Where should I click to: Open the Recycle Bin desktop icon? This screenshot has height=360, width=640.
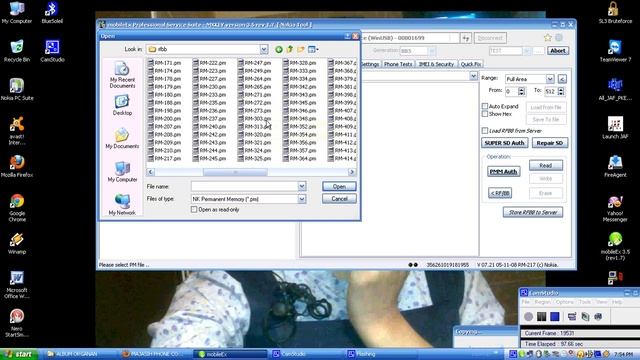[x=17, y=51]
